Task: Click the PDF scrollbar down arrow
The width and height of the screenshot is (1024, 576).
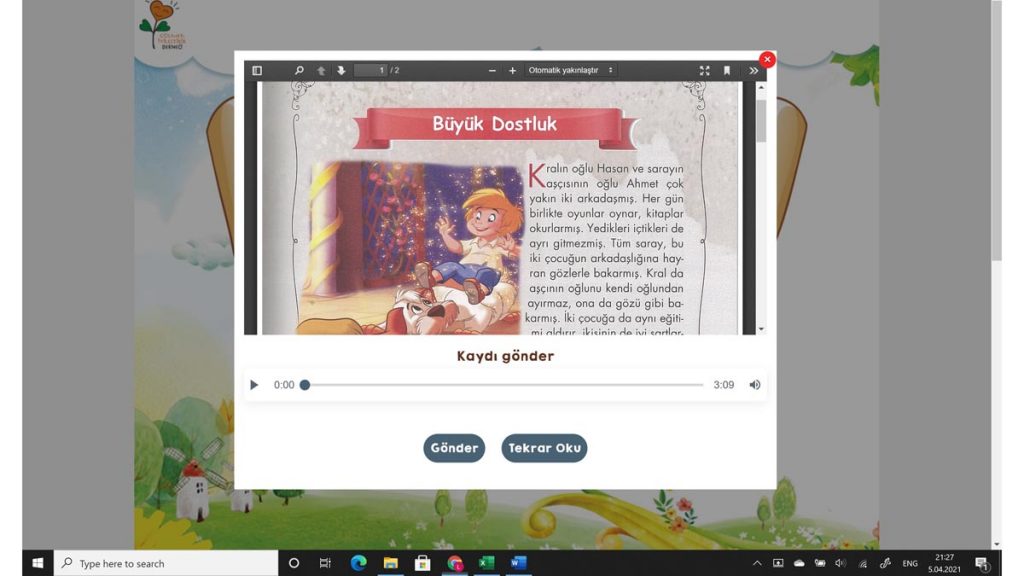Action: point(761,329)
